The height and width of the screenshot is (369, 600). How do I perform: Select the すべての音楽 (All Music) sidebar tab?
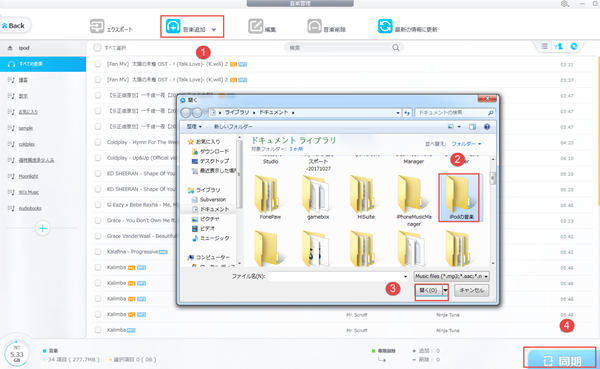pos(43,64)
